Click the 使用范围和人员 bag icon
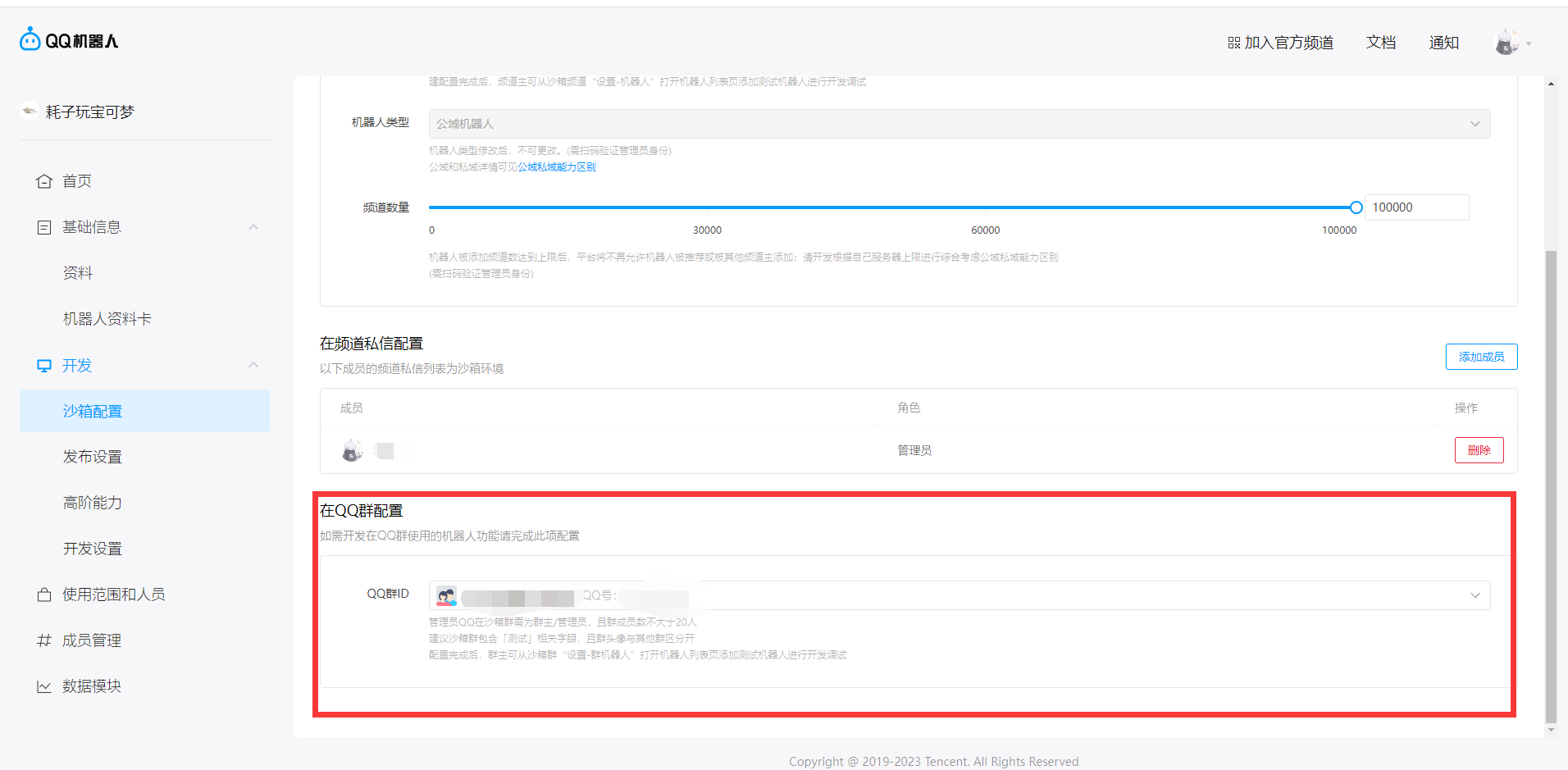This screenshot has height=770, width=1568. (44, 595)
